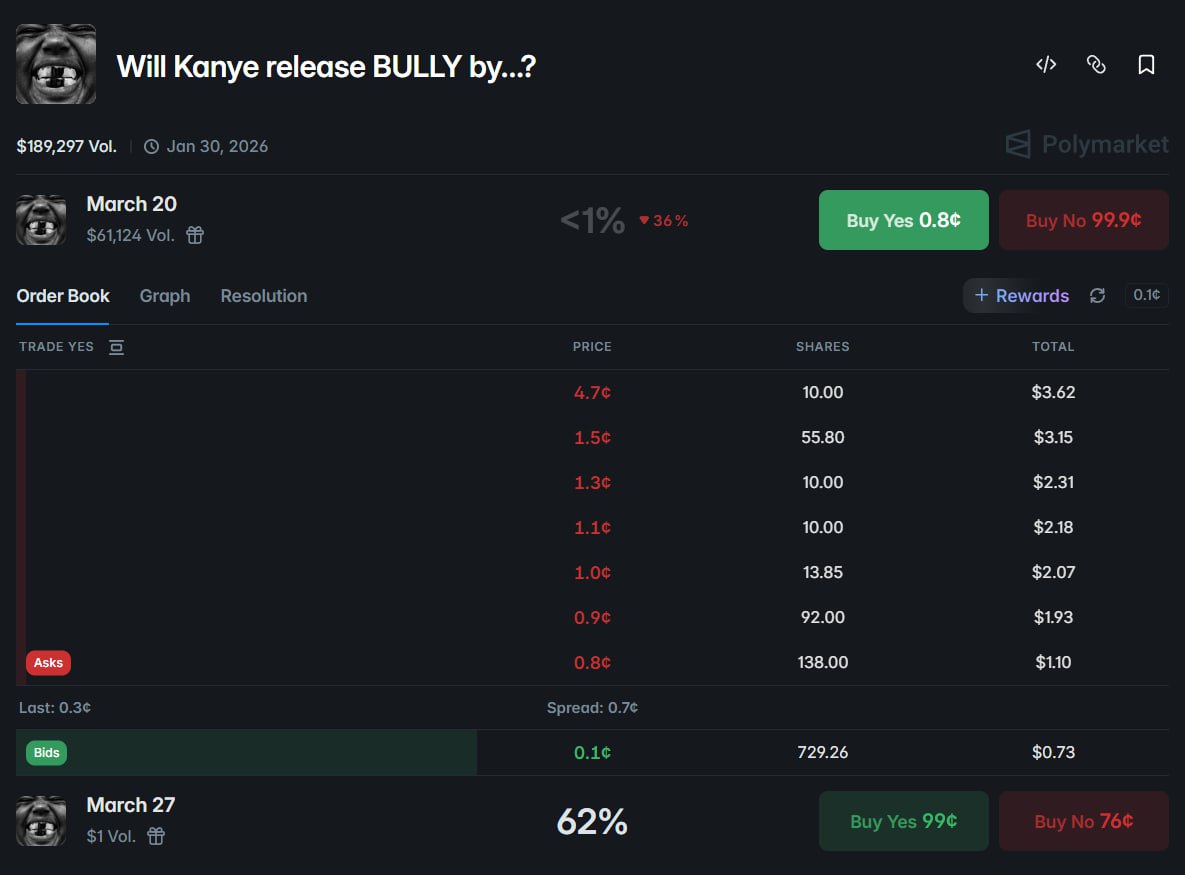Click the copy link icon
Screen dimensions: 1185x875
tap(1096, 63)
